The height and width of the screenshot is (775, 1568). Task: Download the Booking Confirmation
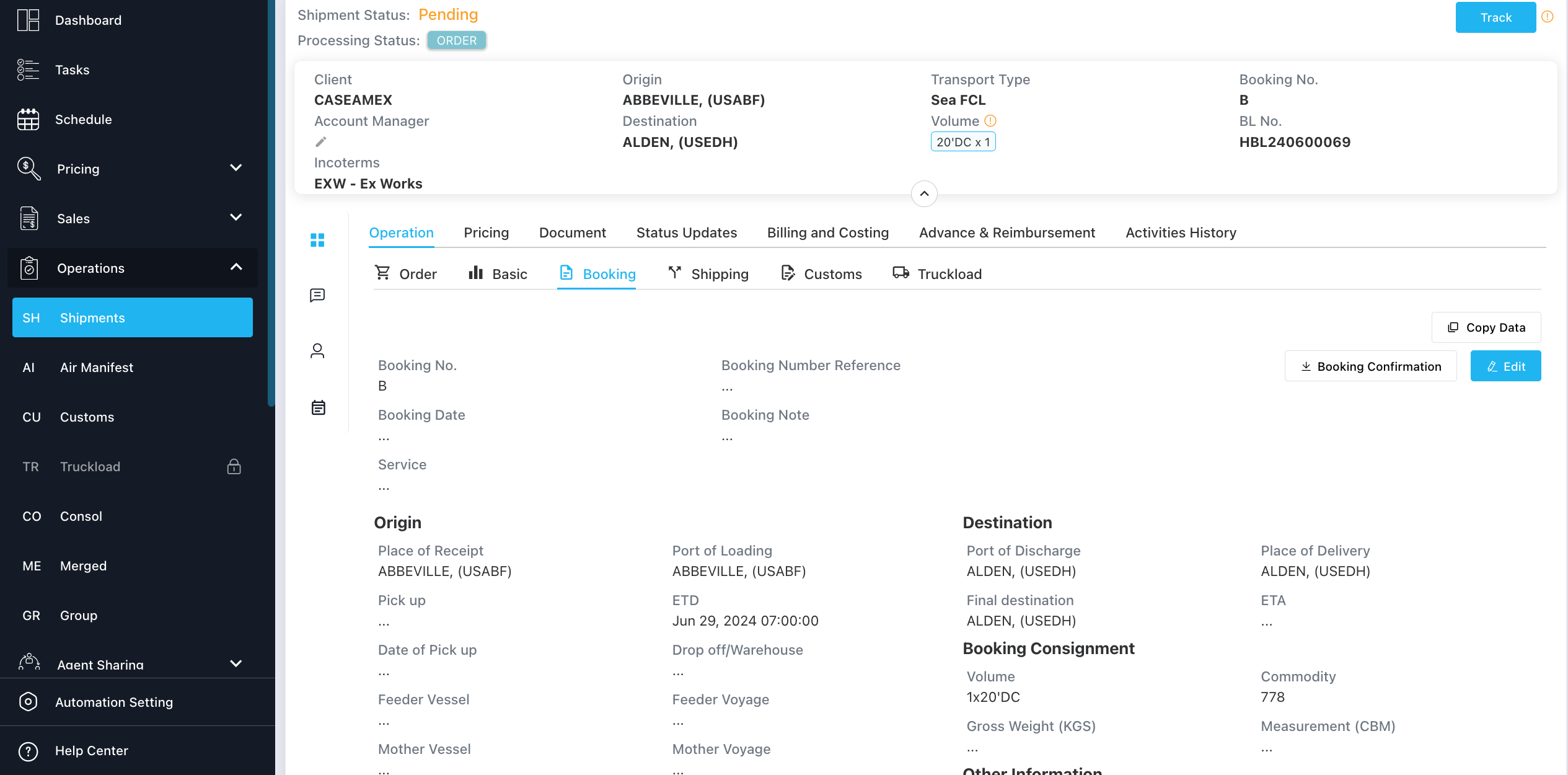[1370, 366]
